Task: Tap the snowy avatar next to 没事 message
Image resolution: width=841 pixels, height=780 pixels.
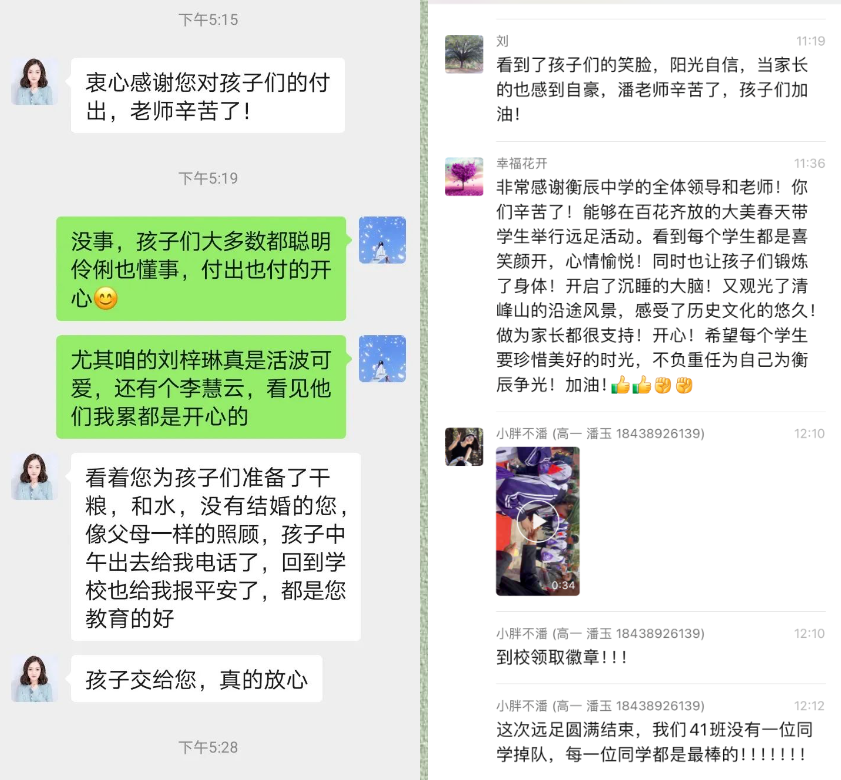Action: click(x=382, y=240)
